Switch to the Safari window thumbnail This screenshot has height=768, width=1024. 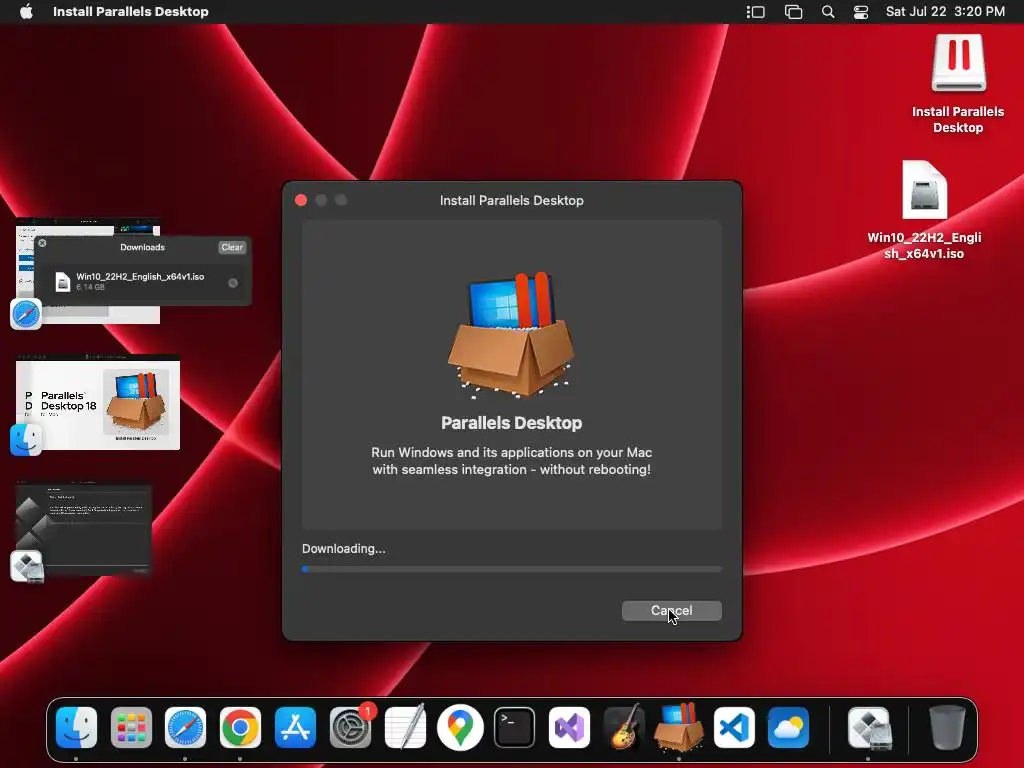pos(88,271)
